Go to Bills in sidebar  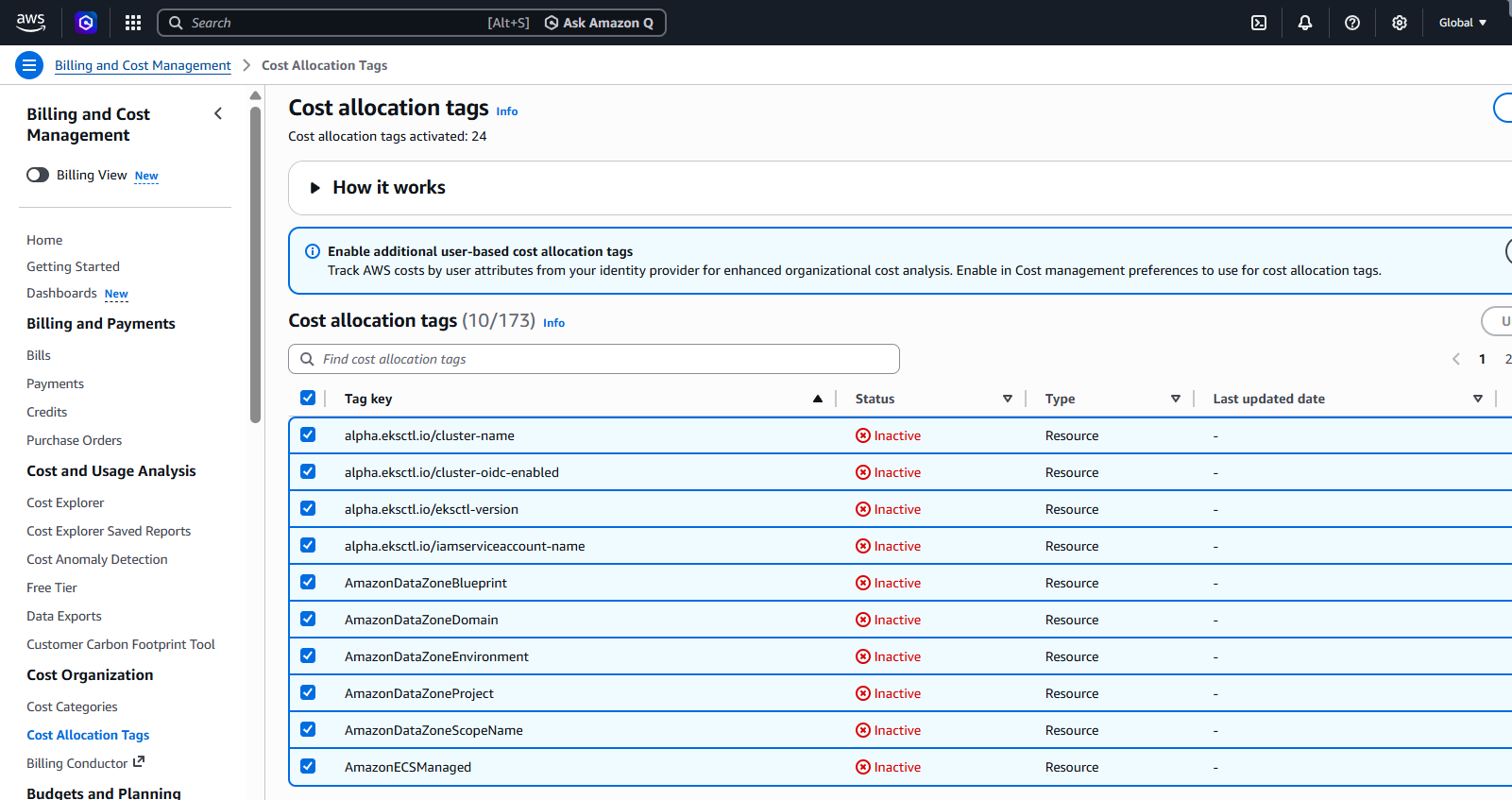pos(39,355)
